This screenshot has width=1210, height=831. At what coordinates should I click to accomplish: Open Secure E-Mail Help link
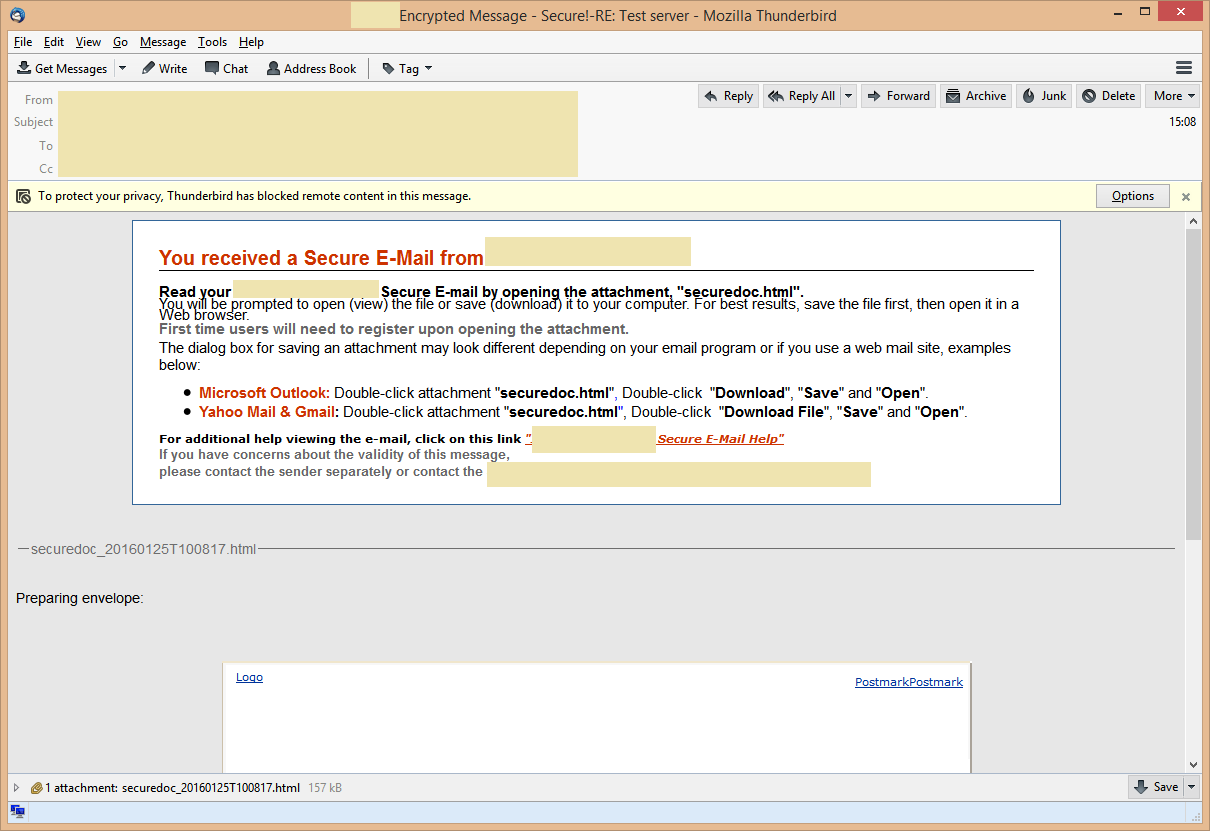[x=720, y=439]
